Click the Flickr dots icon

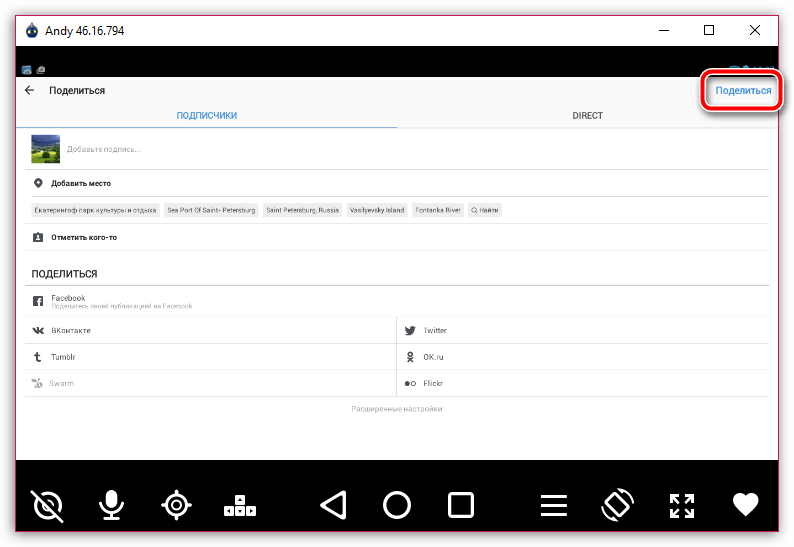point(410,383)
